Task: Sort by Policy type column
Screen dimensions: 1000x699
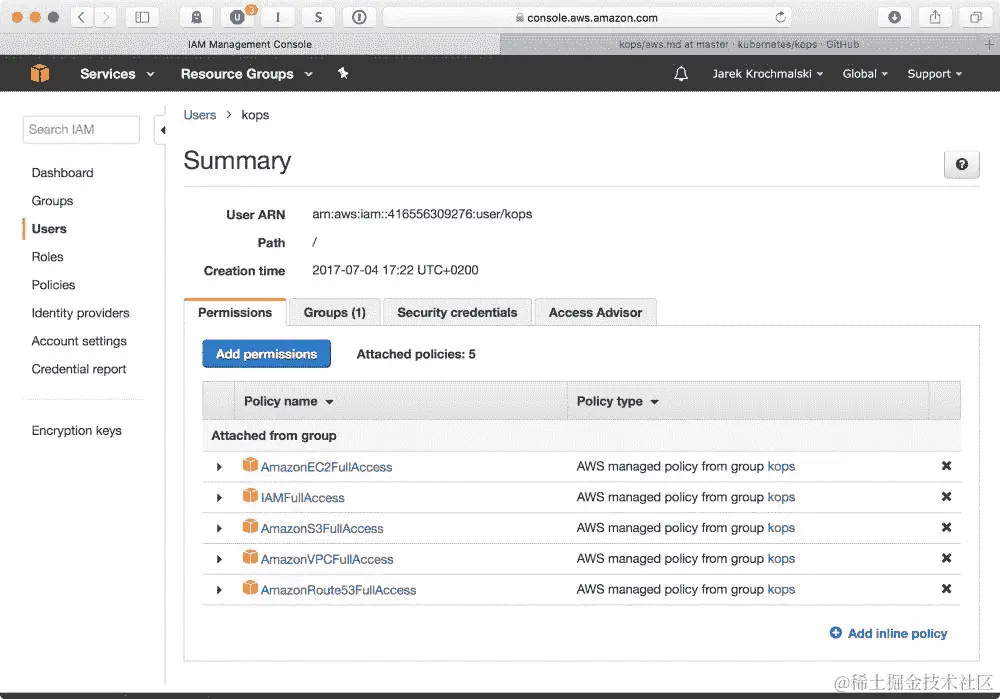Action: pos(617,401)
